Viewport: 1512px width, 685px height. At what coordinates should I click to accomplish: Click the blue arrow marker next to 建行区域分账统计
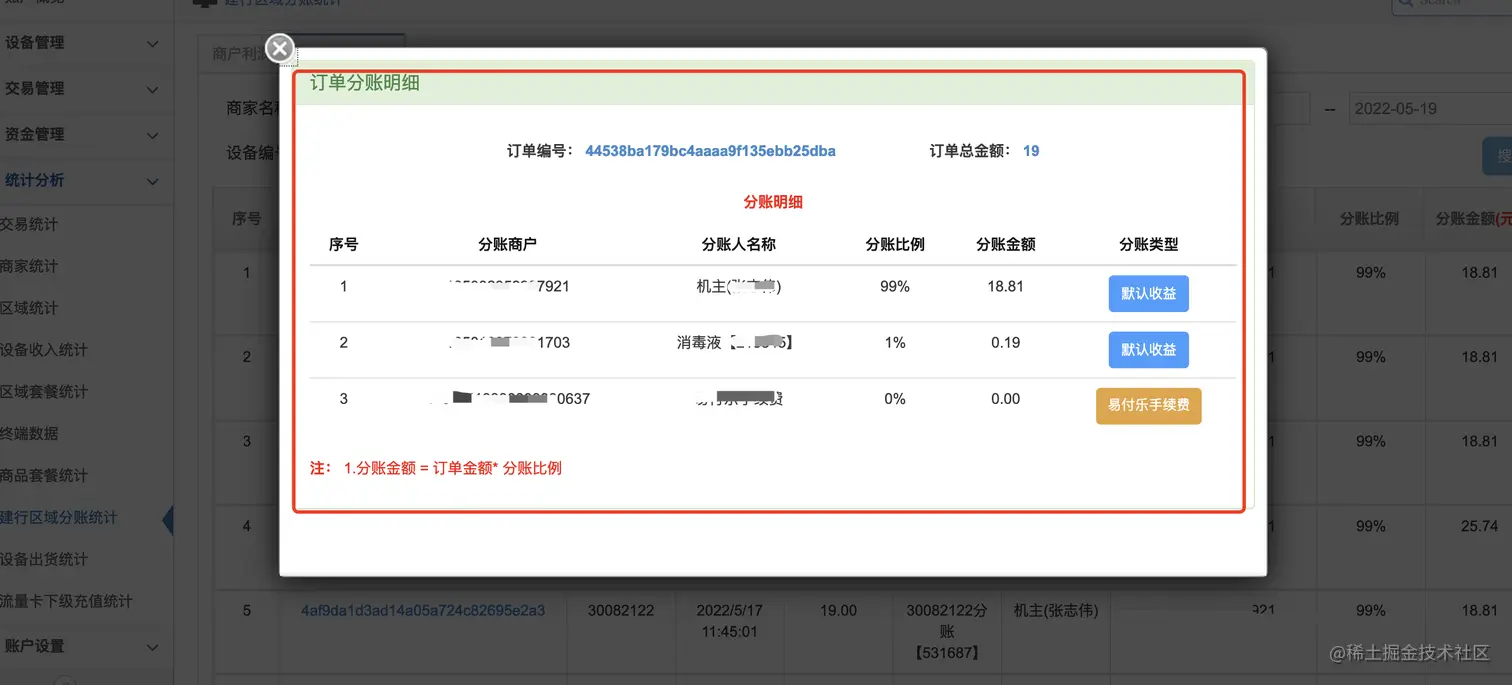[168, 520]
